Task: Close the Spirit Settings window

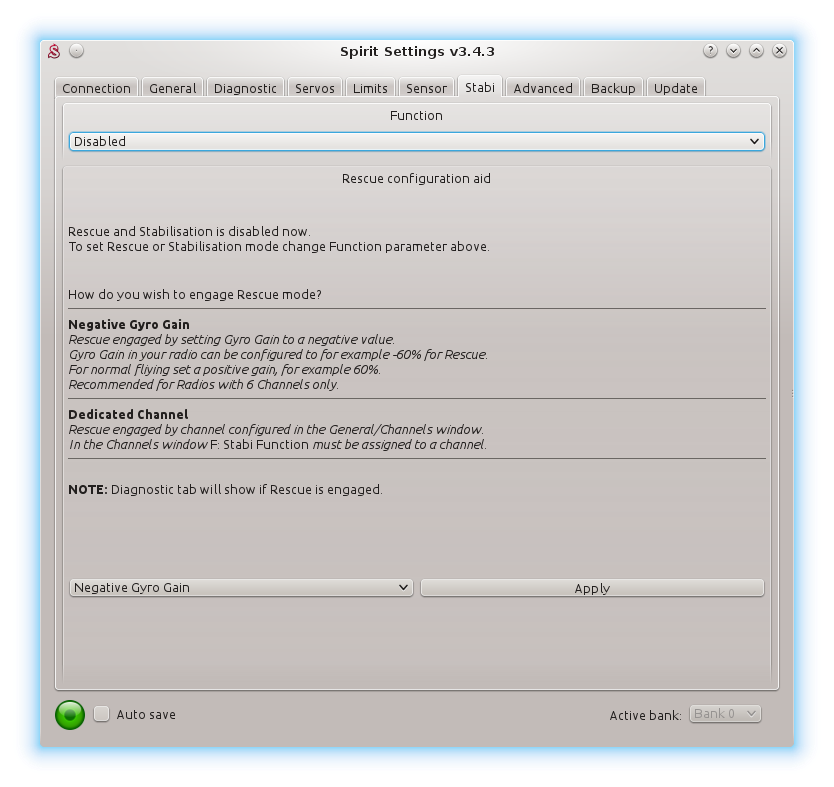Action: (x=779, y=51)
